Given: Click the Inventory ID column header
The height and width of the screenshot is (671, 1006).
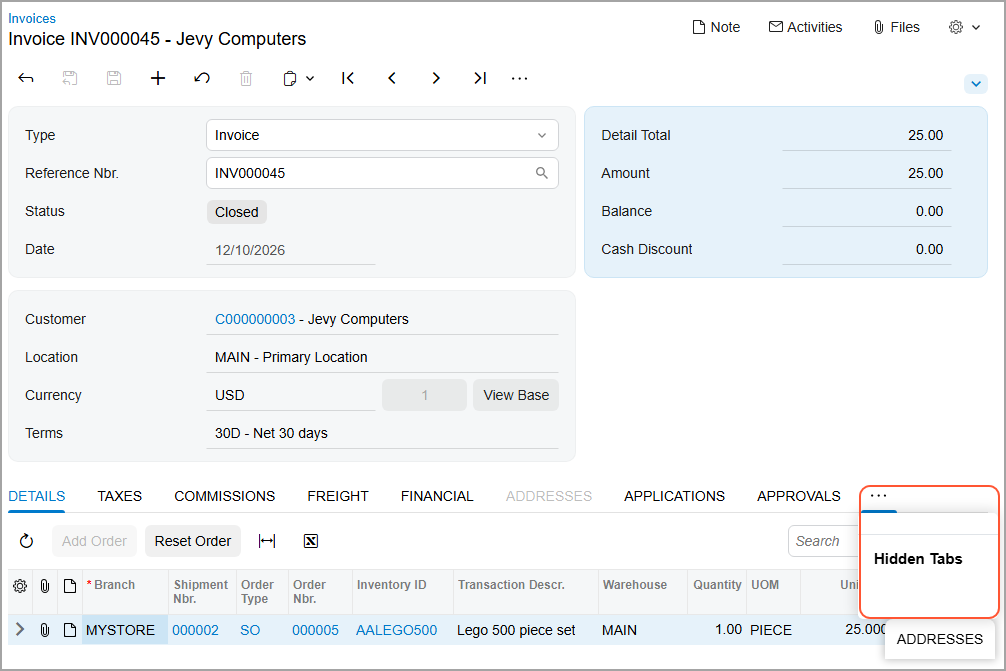Looking at the screenshot, I should click(x=402, y=591).
